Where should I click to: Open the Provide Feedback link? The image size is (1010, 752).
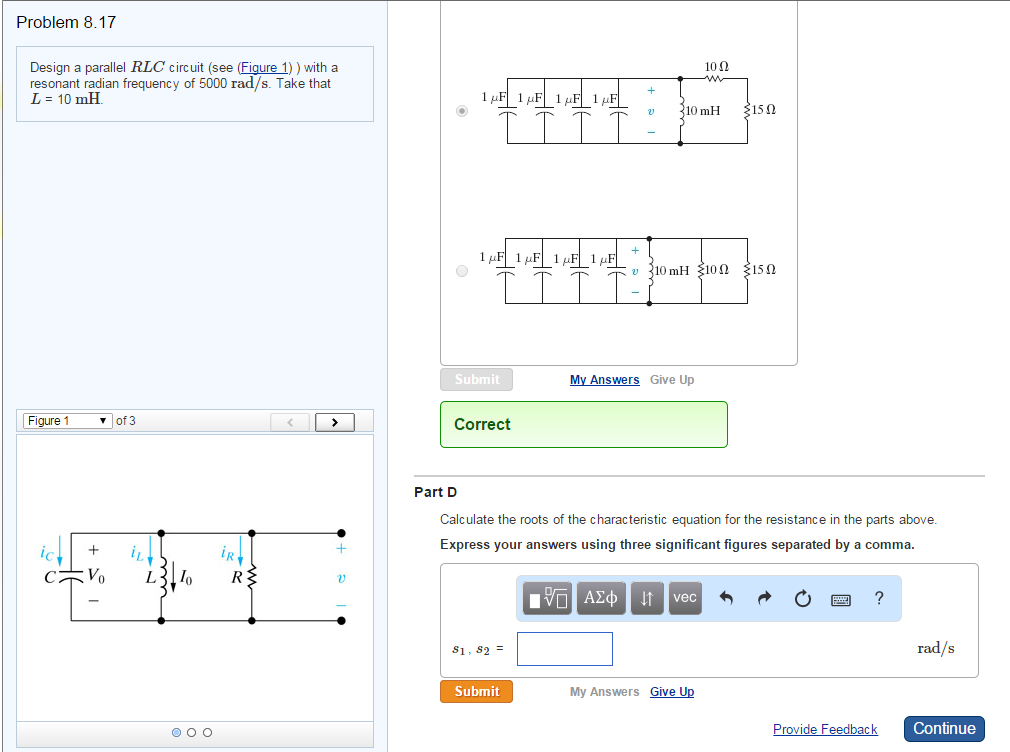pyautogui.click(x=825, y=729)
